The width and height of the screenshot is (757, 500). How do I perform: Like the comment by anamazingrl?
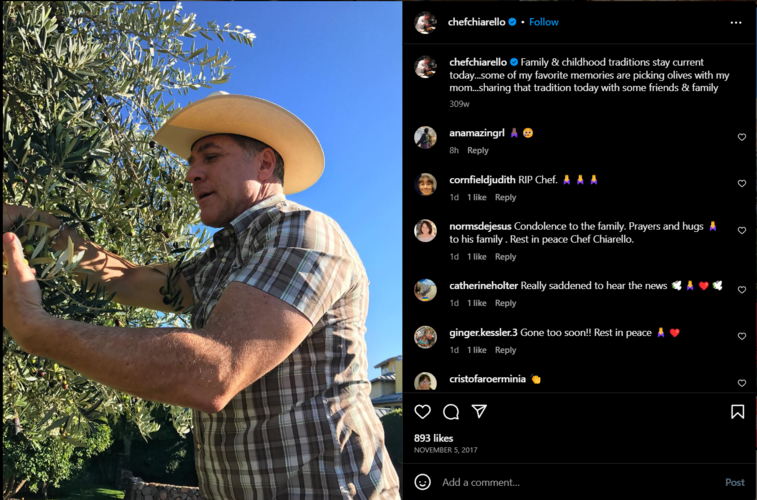[x=742, y=137]
